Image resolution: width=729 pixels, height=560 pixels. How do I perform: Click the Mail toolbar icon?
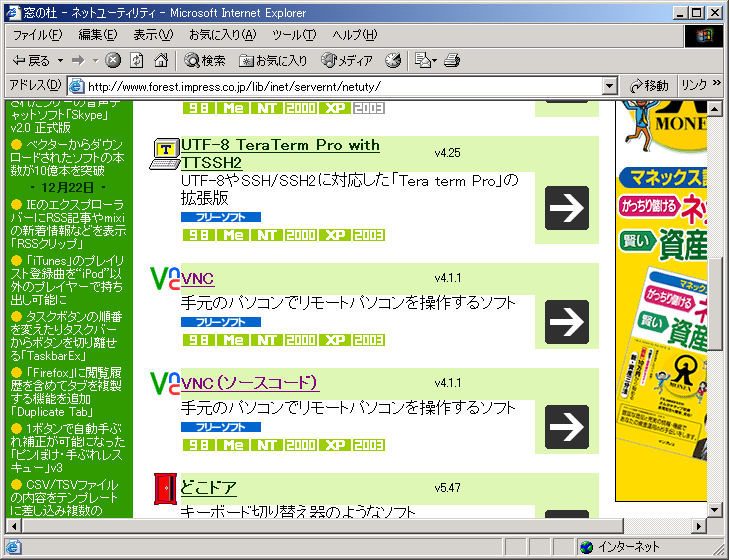tap(425, 60)
